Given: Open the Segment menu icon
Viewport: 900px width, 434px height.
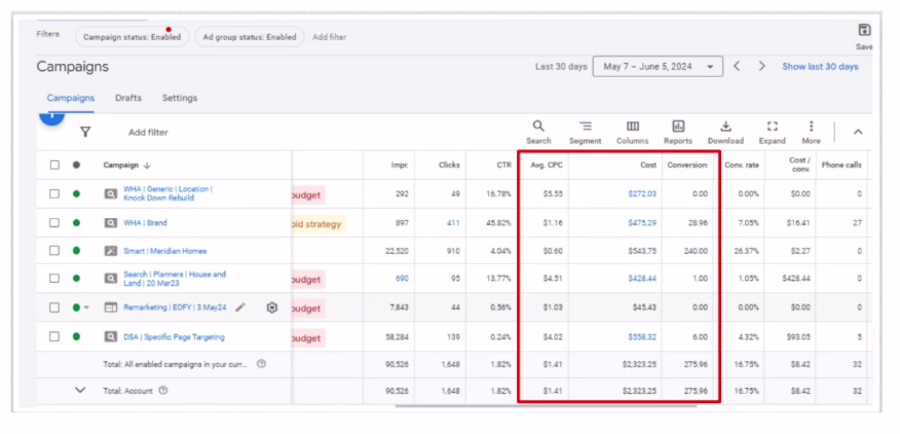Looking at the screenshot, I should (585, 126).
